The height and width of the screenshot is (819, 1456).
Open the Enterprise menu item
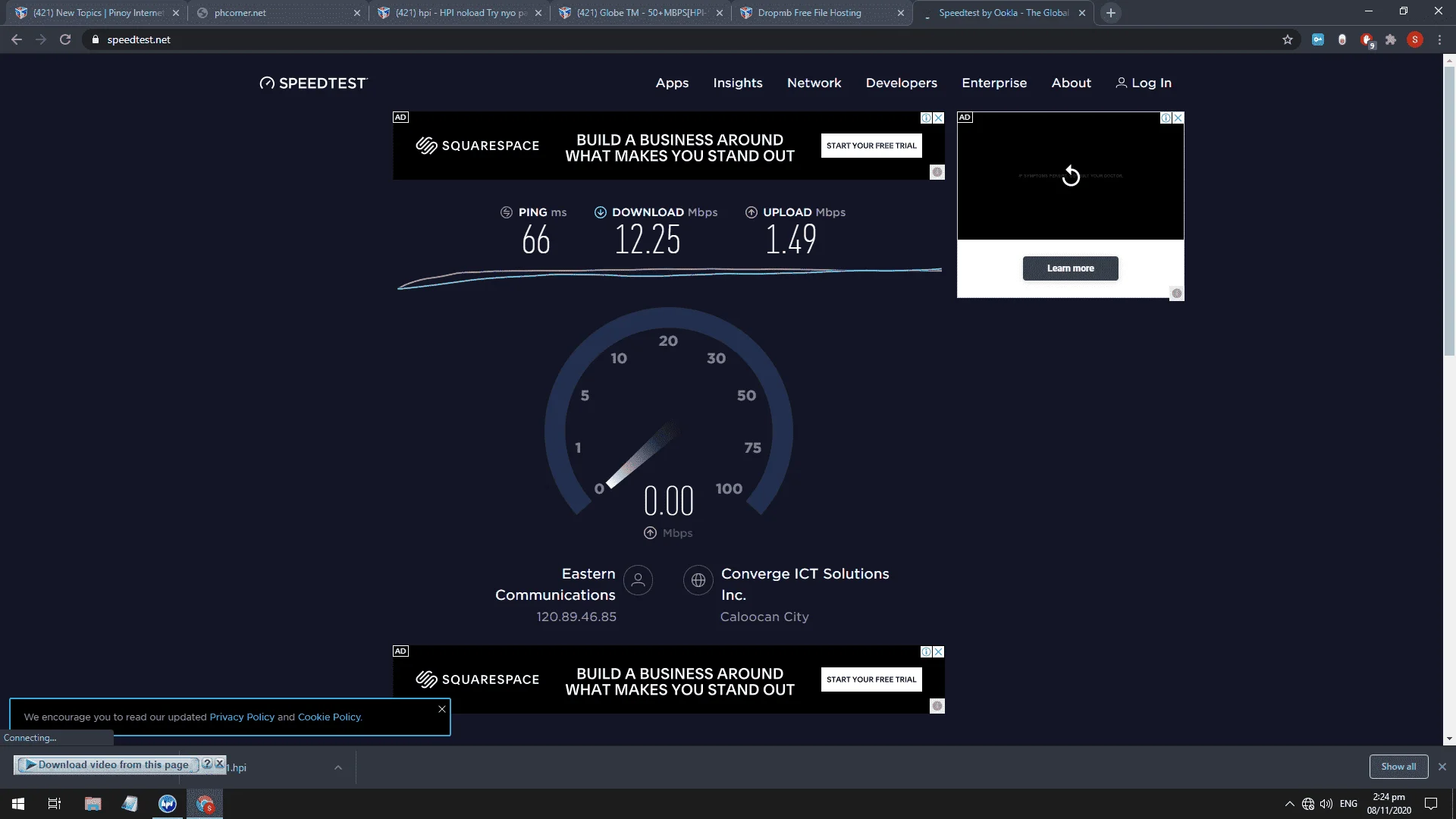[994, 83]
